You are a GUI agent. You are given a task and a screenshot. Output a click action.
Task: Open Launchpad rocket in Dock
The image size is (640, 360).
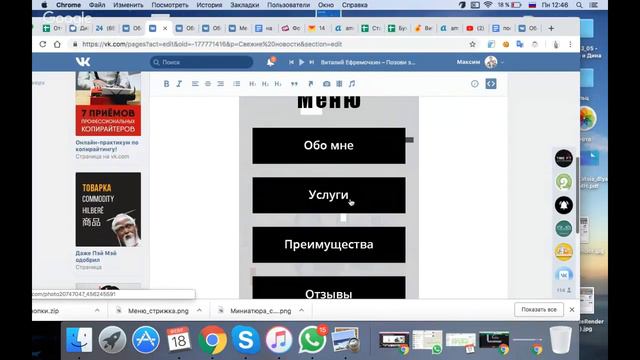(112, 340)
